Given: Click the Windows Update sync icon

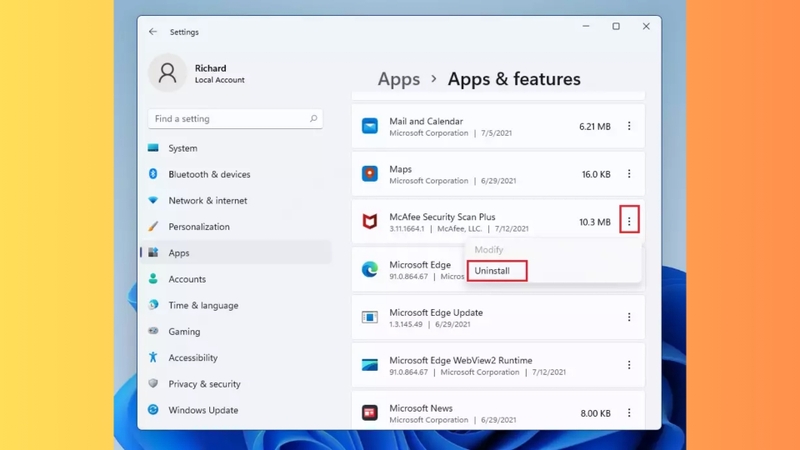Looking at the screenshot, I should (x=153, y=409).
